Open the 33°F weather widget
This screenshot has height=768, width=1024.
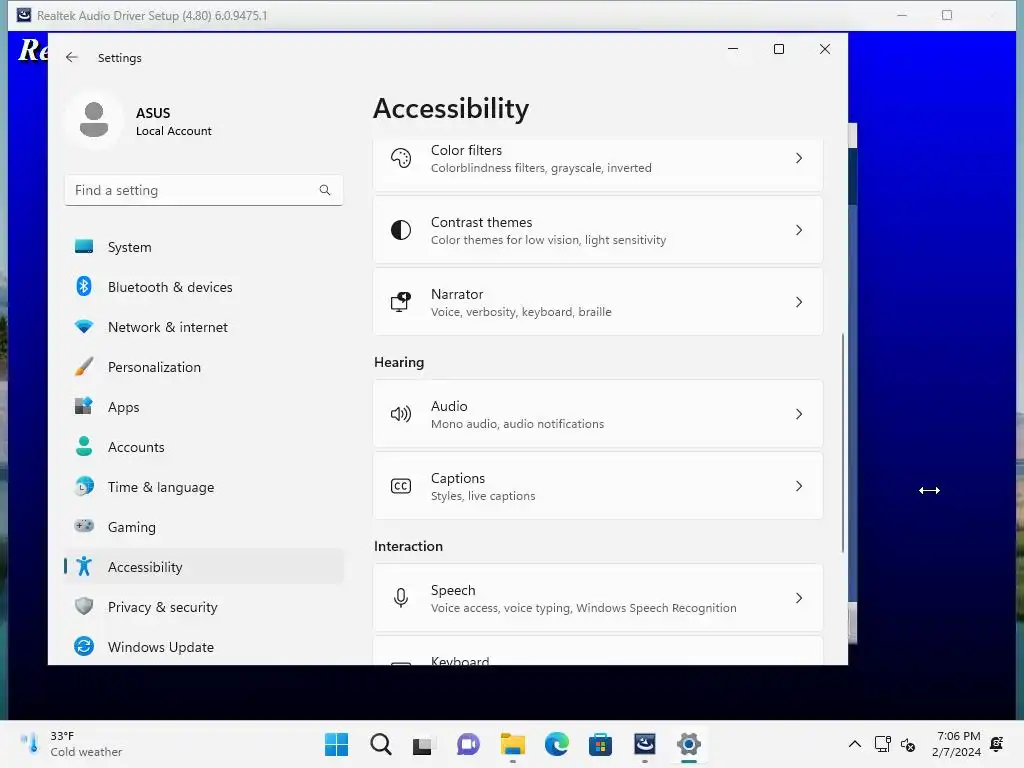point(71,744)
